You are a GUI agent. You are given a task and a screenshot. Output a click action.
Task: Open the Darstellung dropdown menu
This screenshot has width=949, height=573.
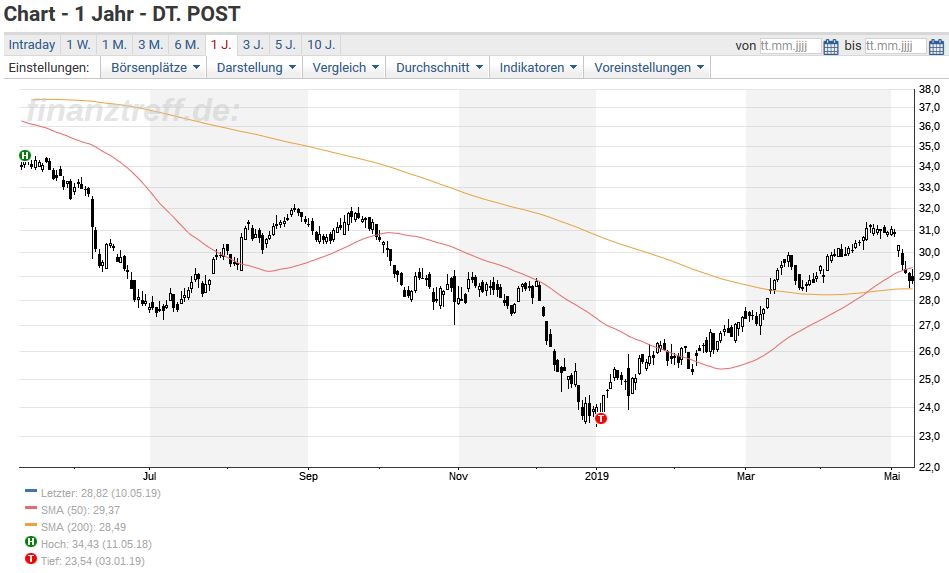point(255,68)
